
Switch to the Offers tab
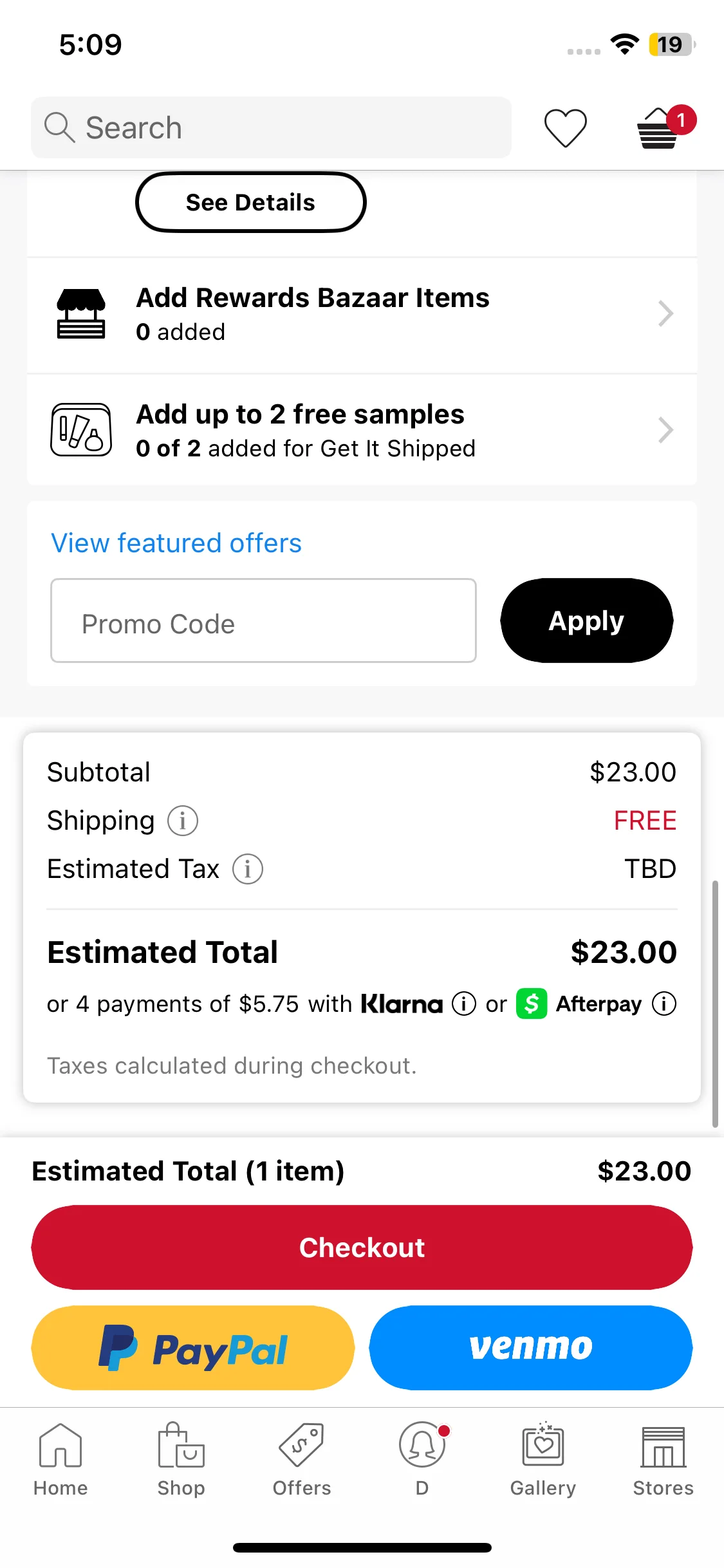301,1459
